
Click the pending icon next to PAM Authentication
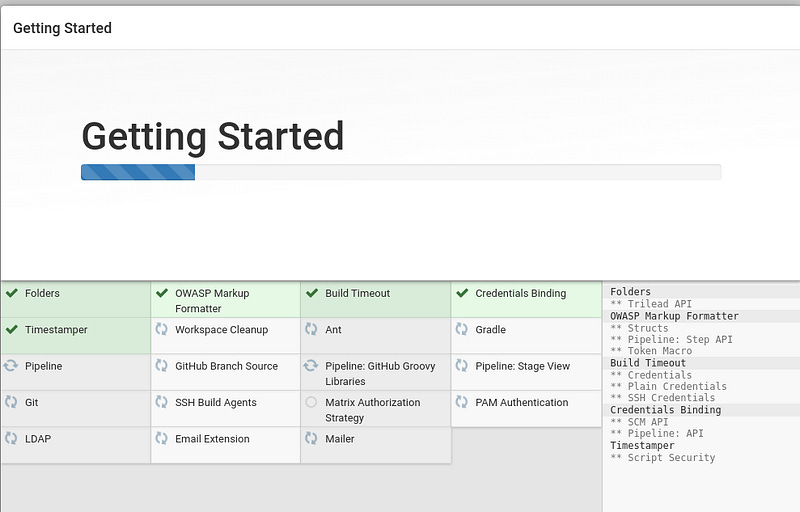coord(461,402)
